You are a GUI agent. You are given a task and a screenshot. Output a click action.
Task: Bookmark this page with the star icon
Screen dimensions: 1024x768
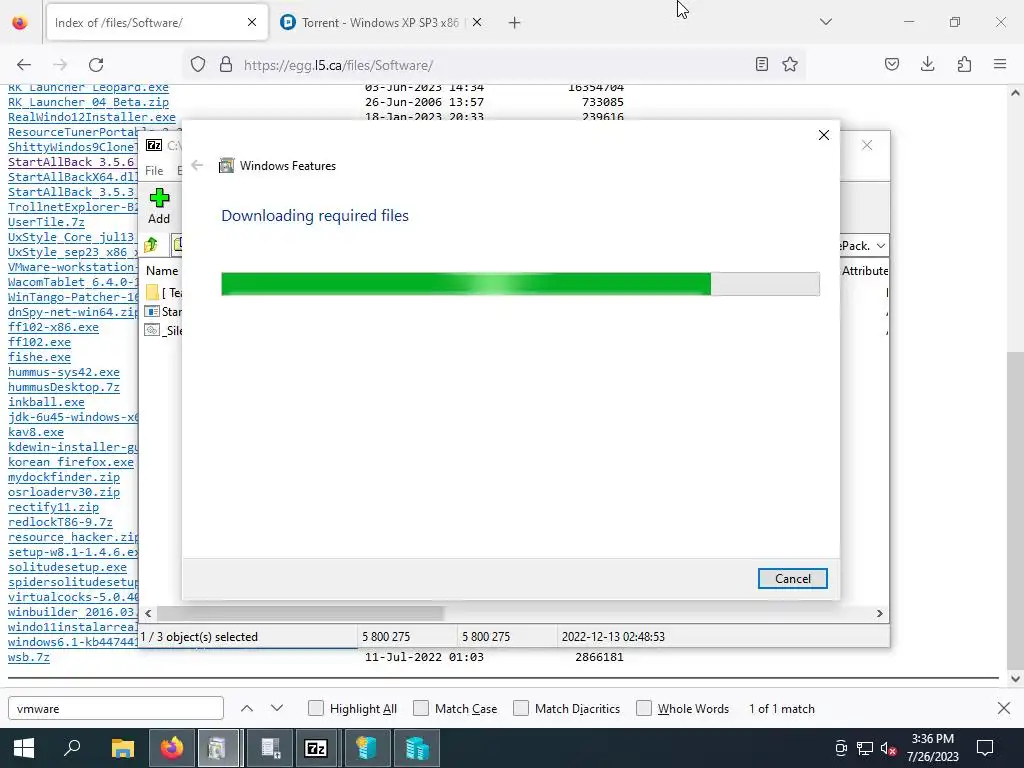pyautogui.click(x=790, y=64)
